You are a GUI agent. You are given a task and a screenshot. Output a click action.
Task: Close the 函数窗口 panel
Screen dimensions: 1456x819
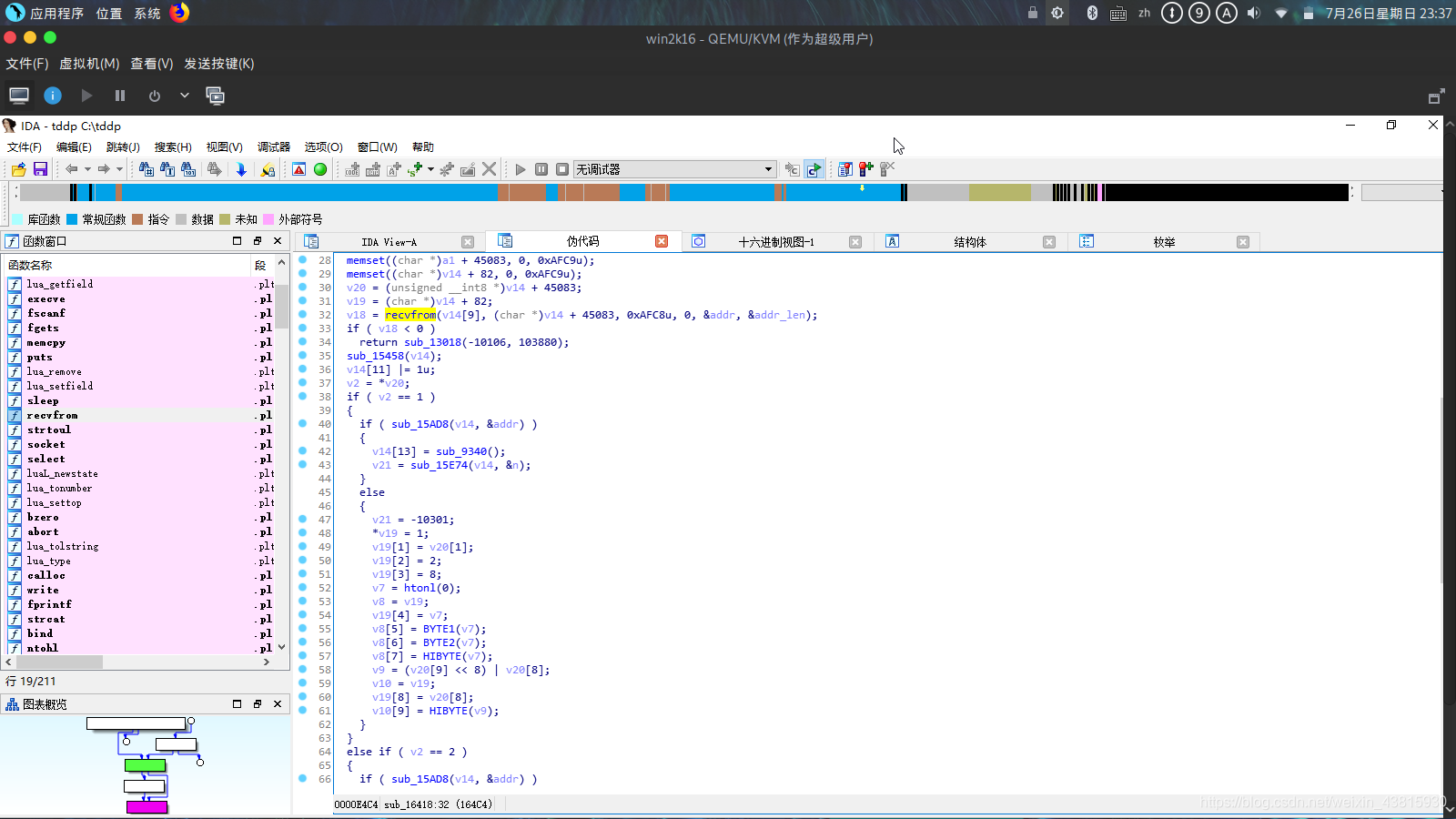[x=278, y=241]
